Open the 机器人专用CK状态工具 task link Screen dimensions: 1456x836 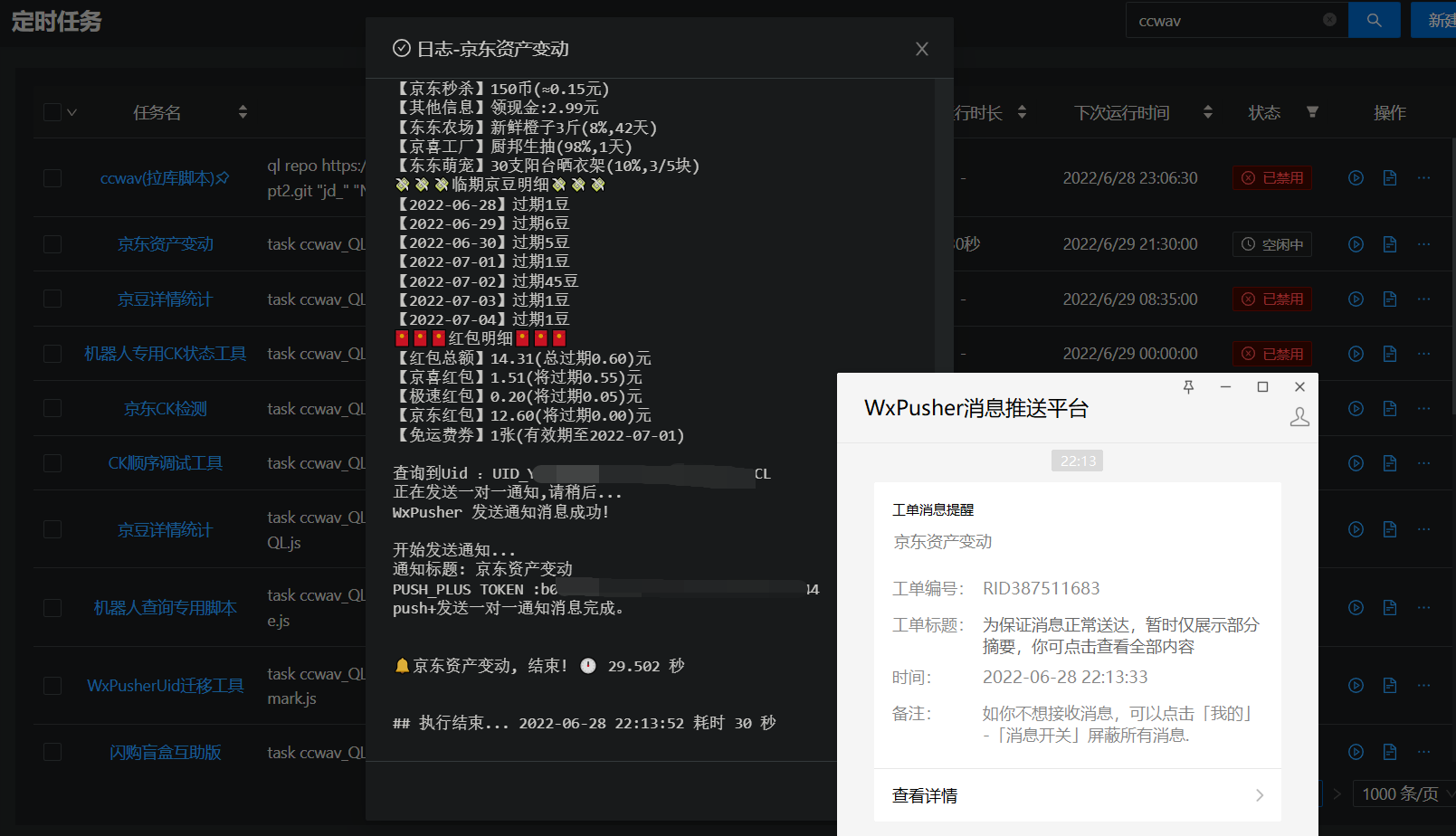click(165, 354)
